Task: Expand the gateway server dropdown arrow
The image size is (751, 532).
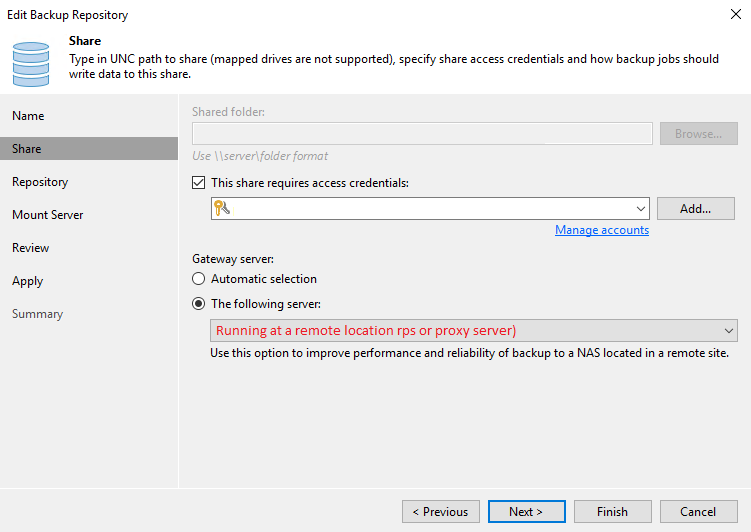Action: pos(728,330)
